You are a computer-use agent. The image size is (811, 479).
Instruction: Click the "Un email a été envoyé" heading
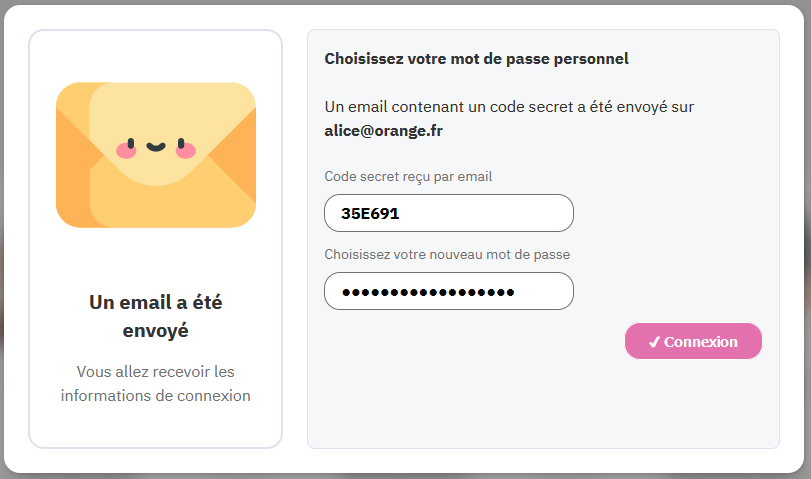click(x=155, y=315)
